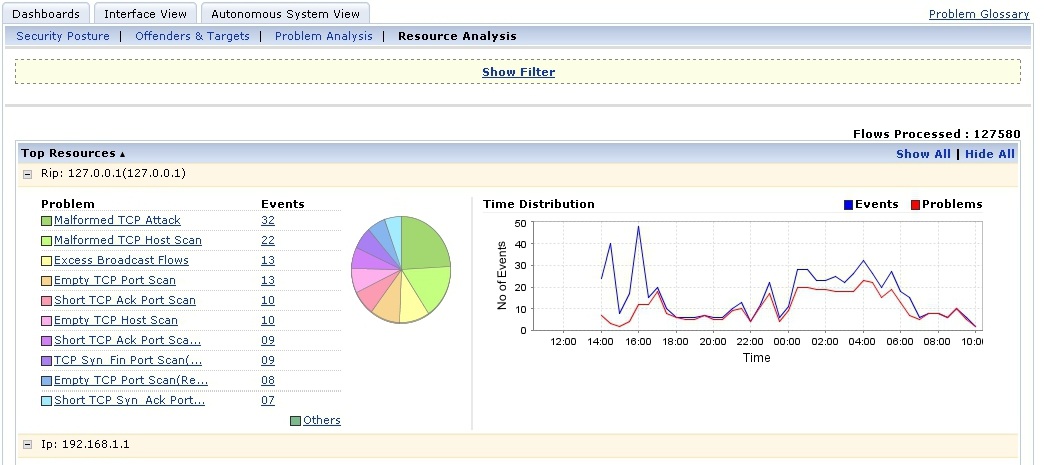Image resolution: width=1044 pixels, height=465 pixels.
Task: Click the red Problems legend icon
Action: pos(915,205)
